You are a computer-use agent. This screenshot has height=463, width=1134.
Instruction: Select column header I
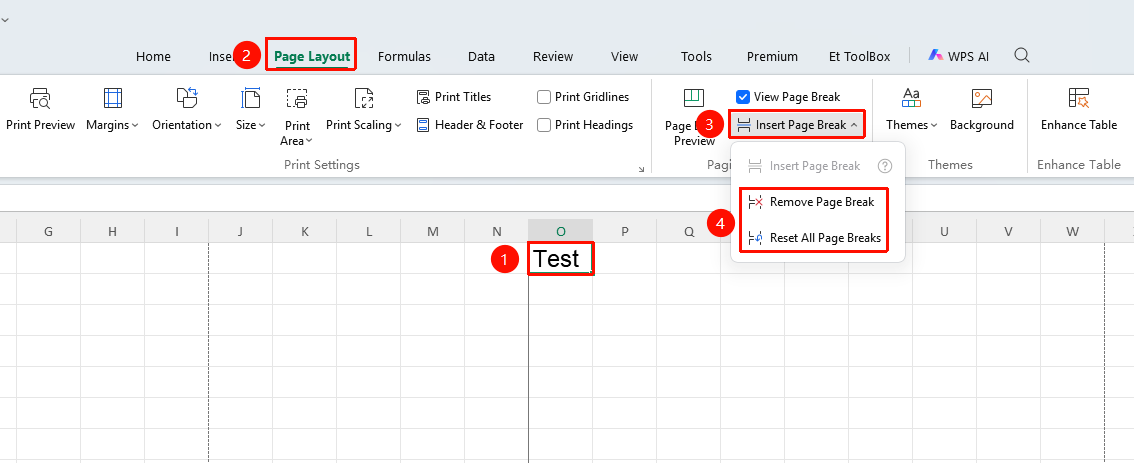[x=176, y=232]
